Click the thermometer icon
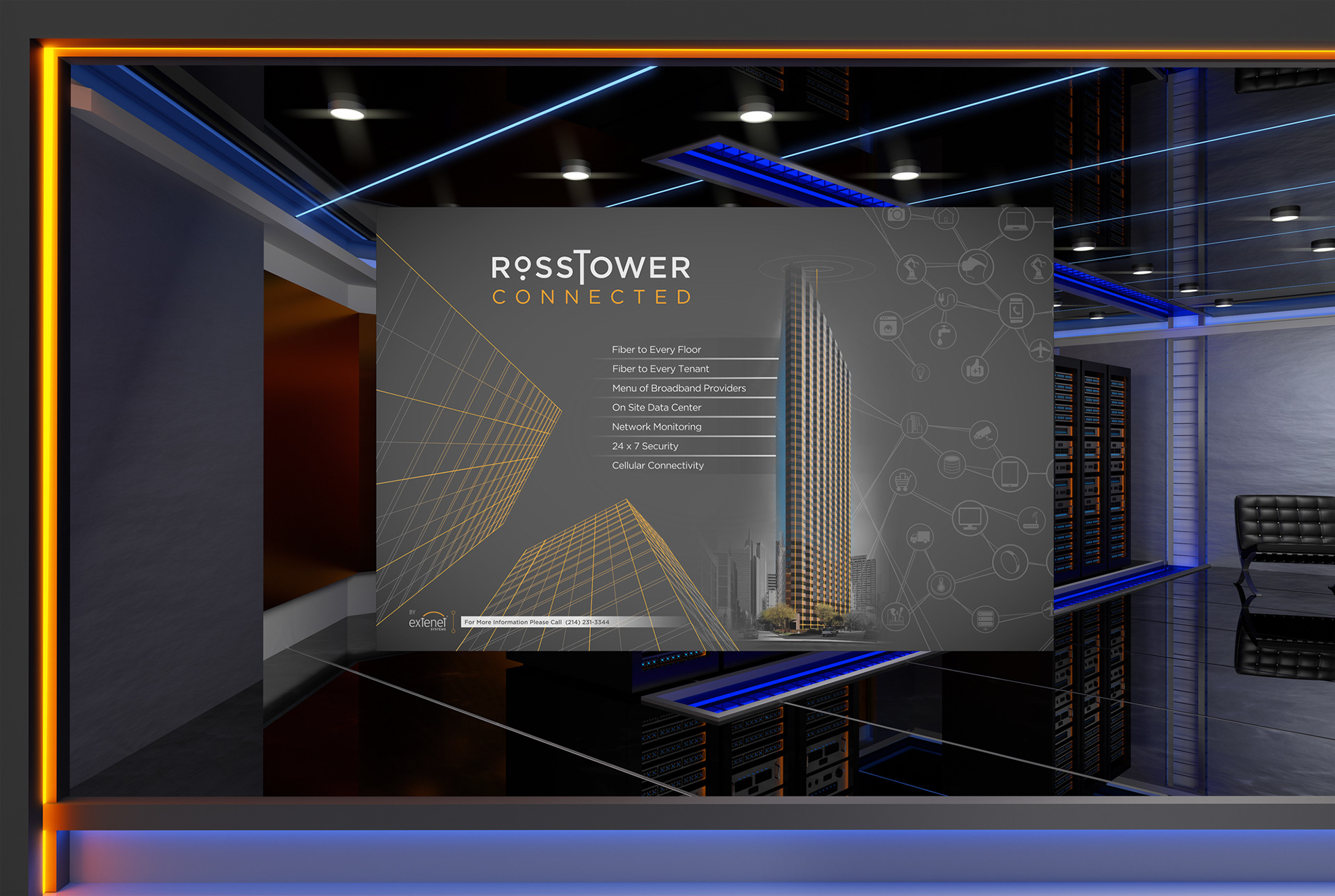The height and width of the screenshot is (896, 1335). click(x=941, y=585)
